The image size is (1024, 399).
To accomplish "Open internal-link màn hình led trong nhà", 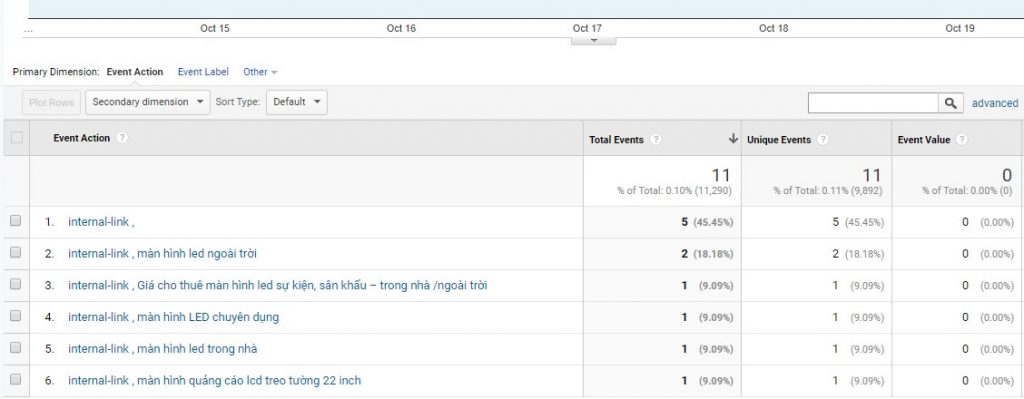I will (x=162, y=349).
